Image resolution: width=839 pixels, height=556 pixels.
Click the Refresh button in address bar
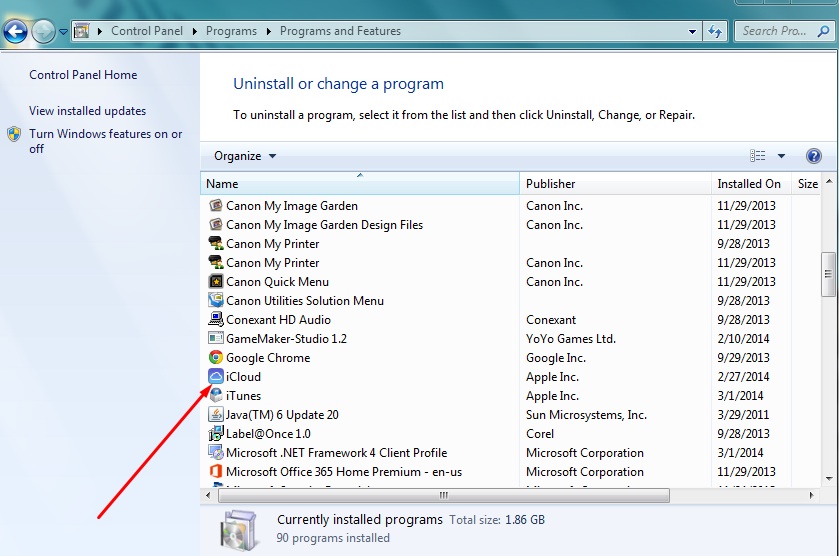[x=715, y=32]
